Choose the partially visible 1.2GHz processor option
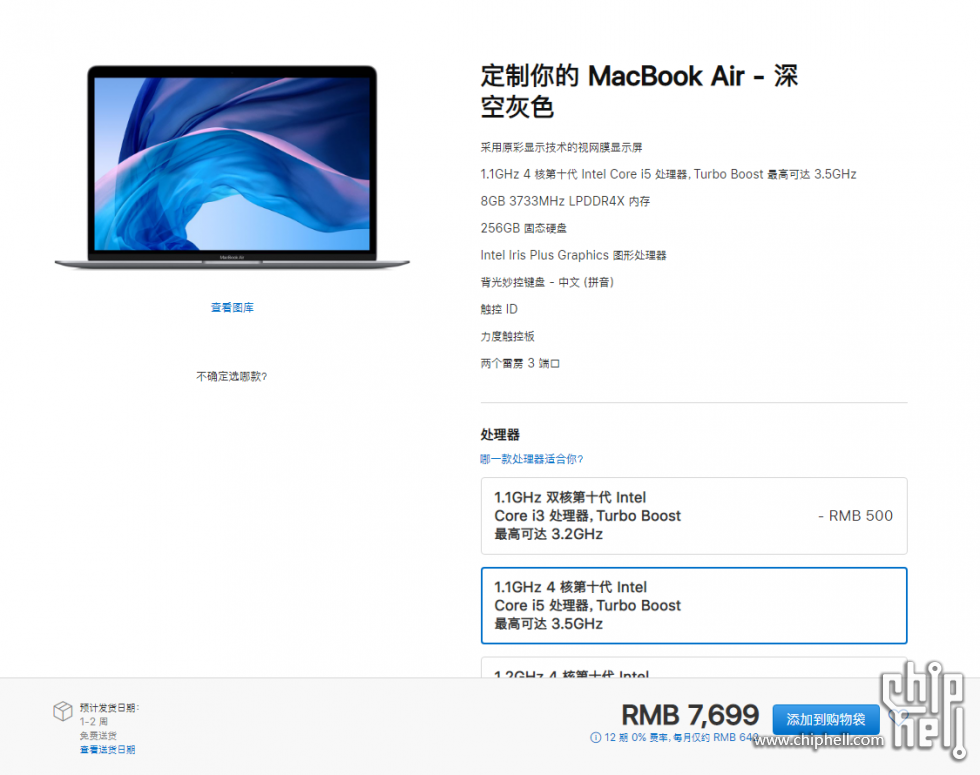The width and height of the screenshot is (980, 775). click(x=694, y=668)
